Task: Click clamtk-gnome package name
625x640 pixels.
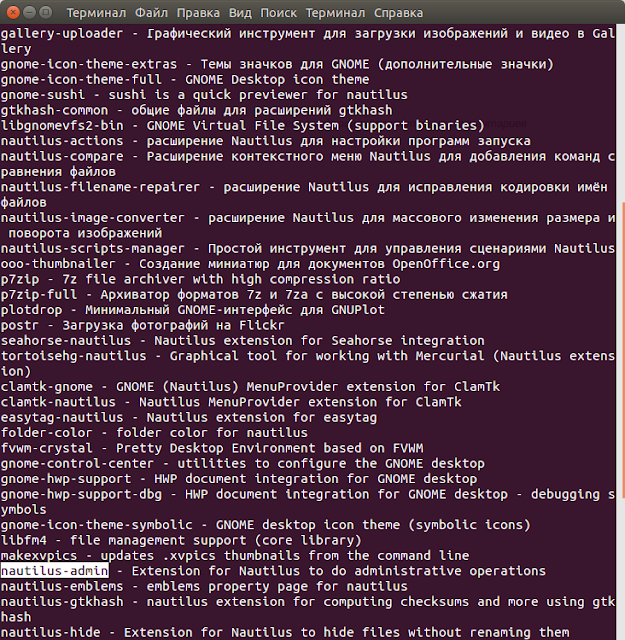Action: 47,387
